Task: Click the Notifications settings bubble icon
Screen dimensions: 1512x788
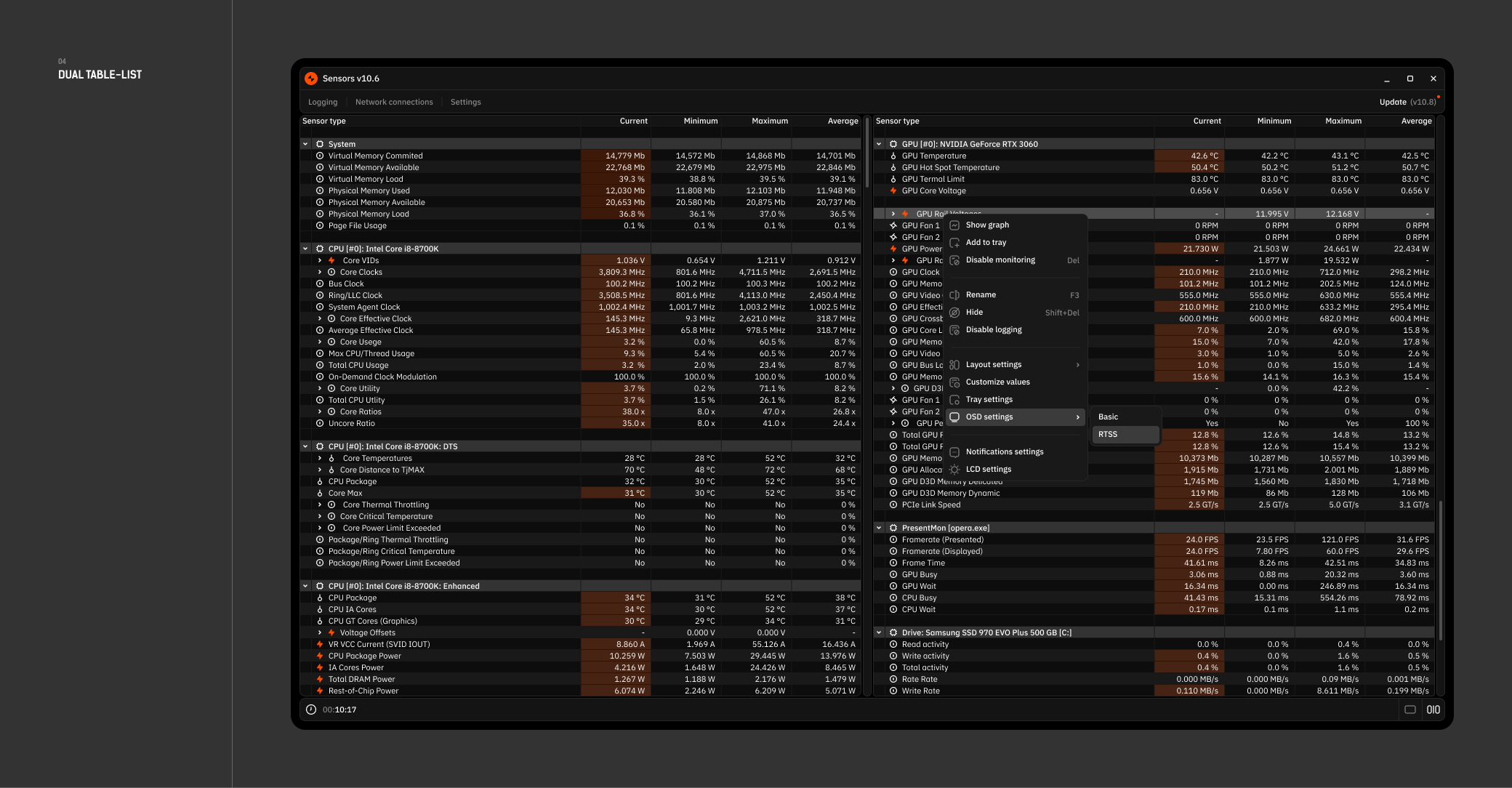Action: [x=954, y=452]
